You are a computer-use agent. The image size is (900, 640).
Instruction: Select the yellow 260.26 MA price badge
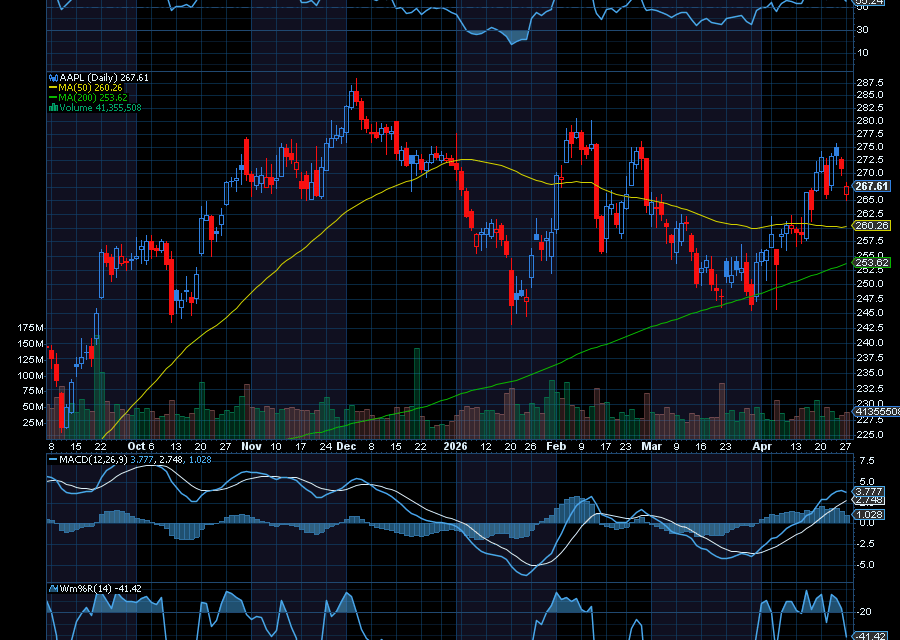point(871,227)
